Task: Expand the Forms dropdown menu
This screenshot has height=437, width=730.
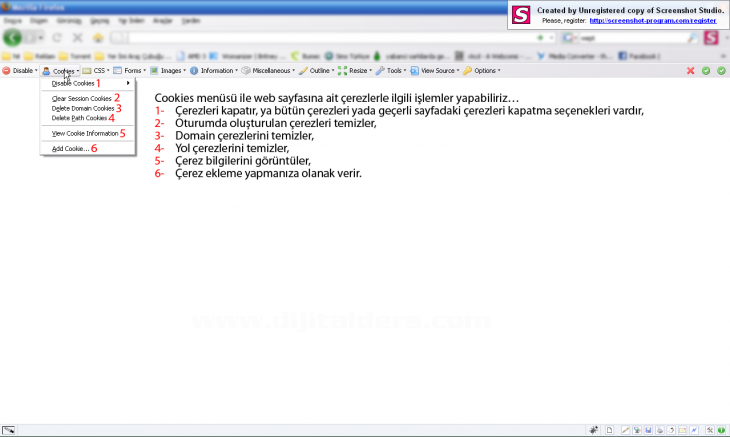Action: click(x=132, y=71)
